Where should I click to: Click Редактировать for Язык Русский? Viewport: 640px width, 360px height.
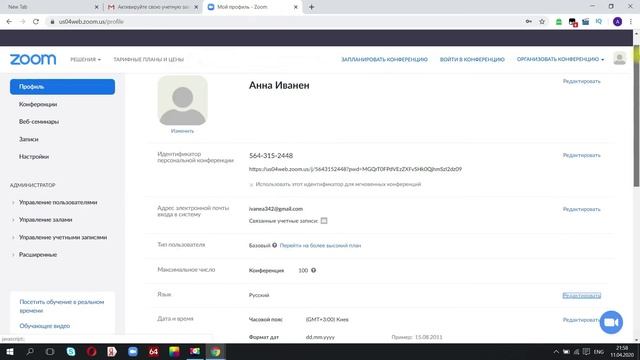(x=582, y=296)
